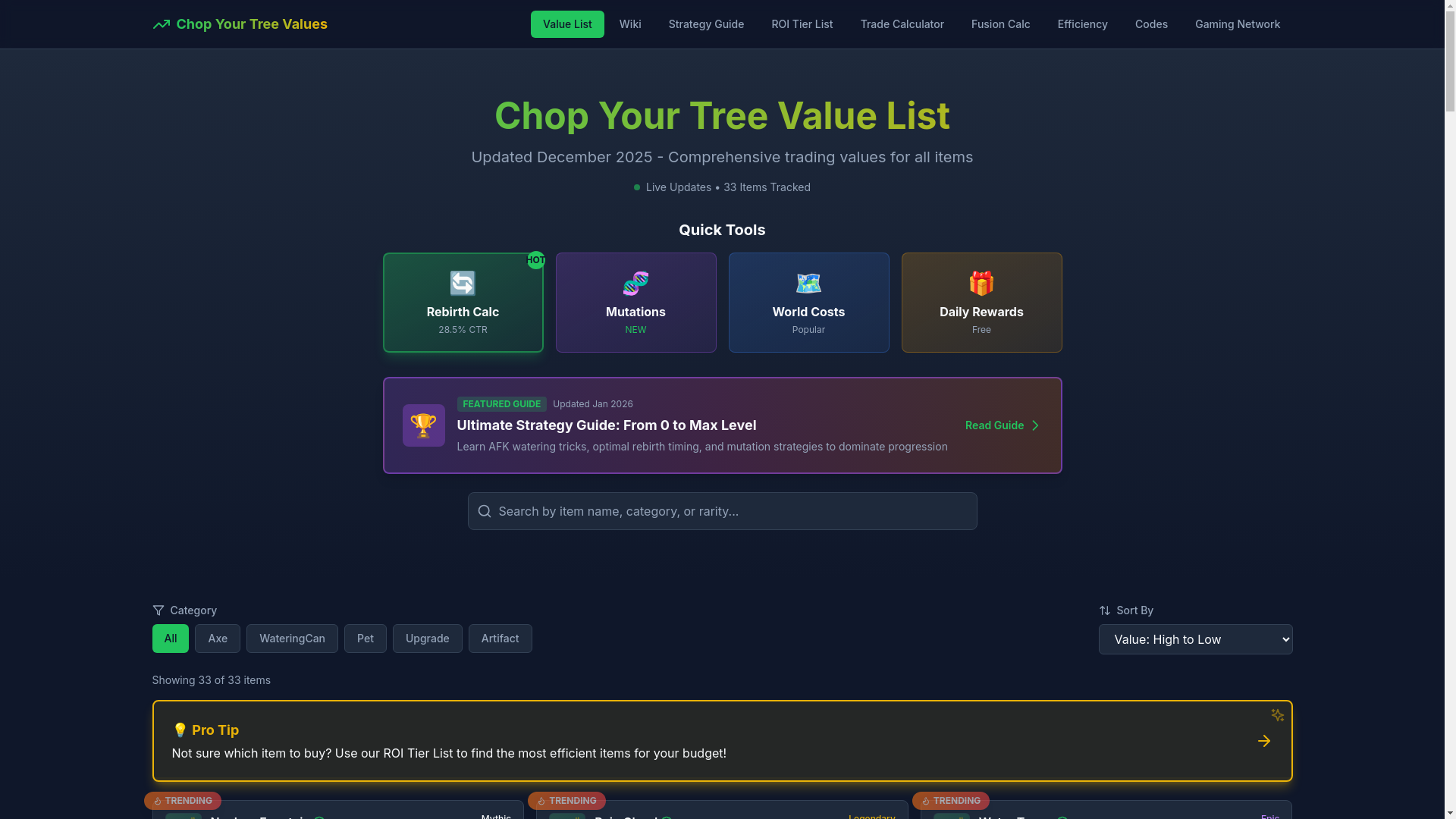Viewport: 1456px width, 819px height.
Task: Click the Pro Tip ROI Tier List banner
Action: tap(723, 741)
